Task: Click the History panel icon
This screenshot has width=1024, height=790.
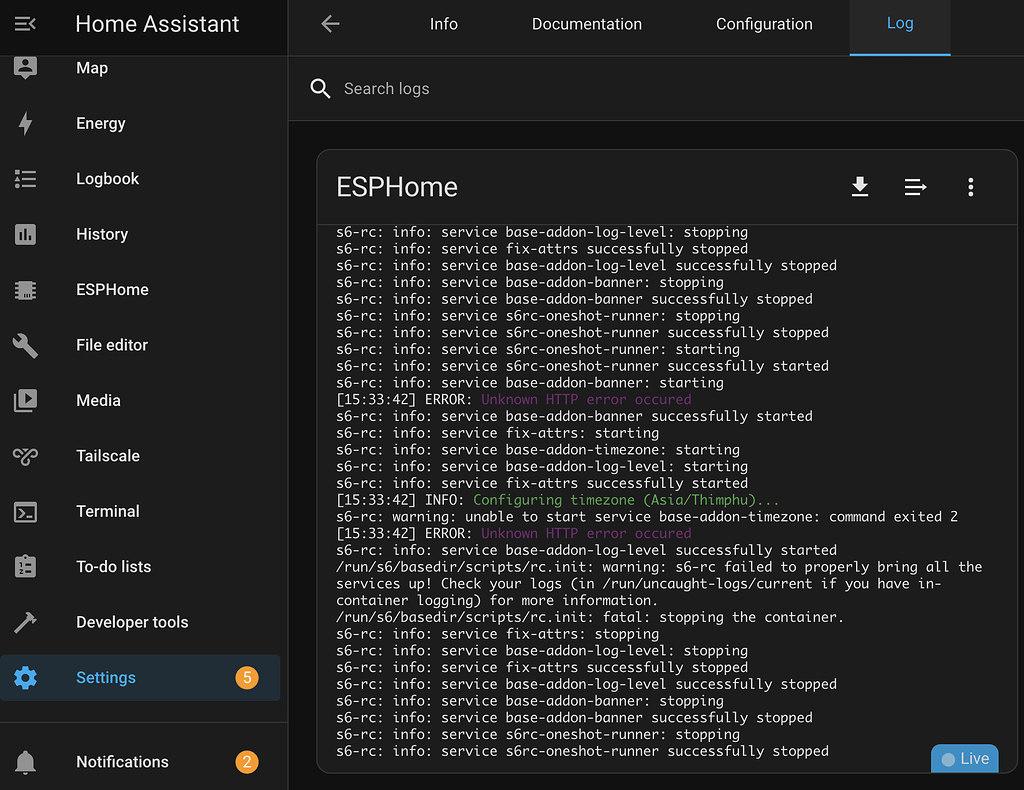Action: point(27,234)
